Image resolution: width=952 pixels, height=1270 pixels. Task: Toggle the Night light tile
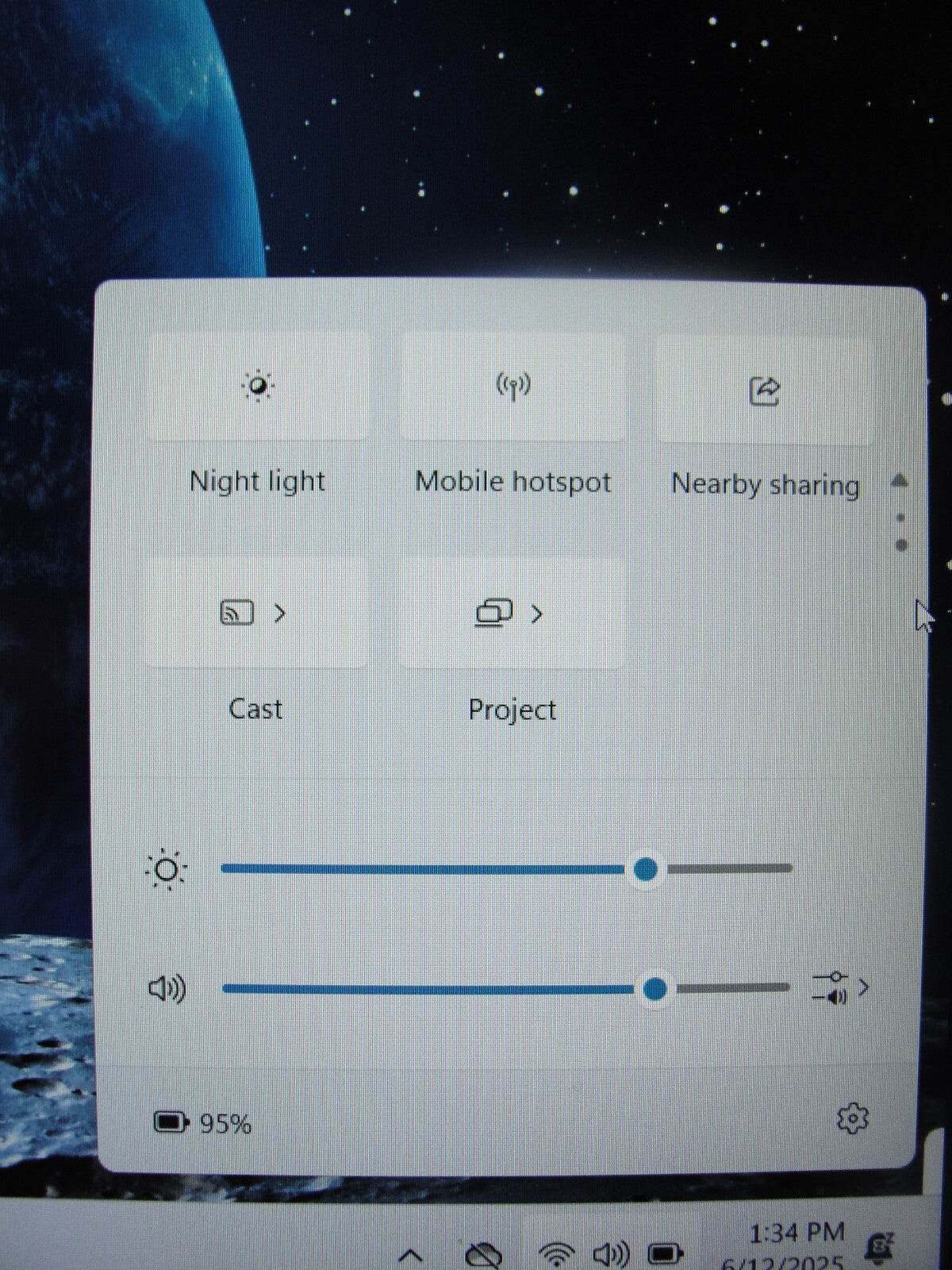pyautogui.click(x=257, y=386)
